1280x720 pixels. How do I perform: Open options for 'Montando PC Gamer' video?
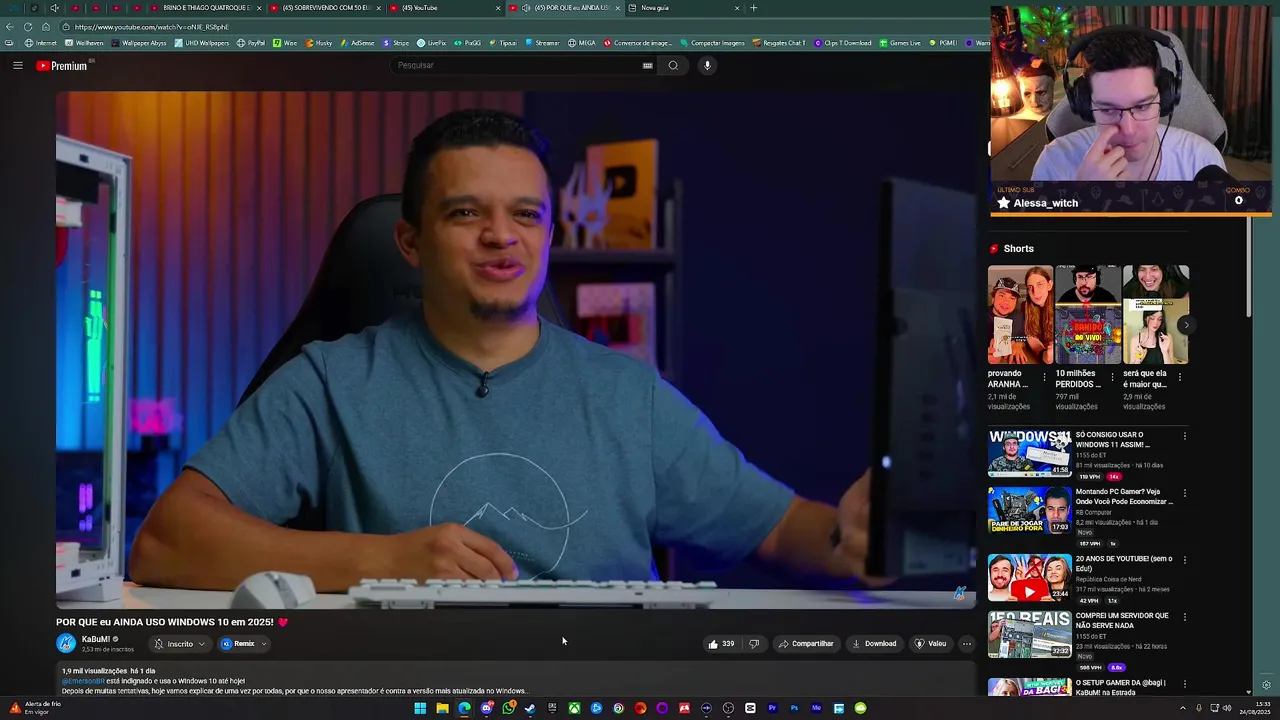(x=1185, y=493)
